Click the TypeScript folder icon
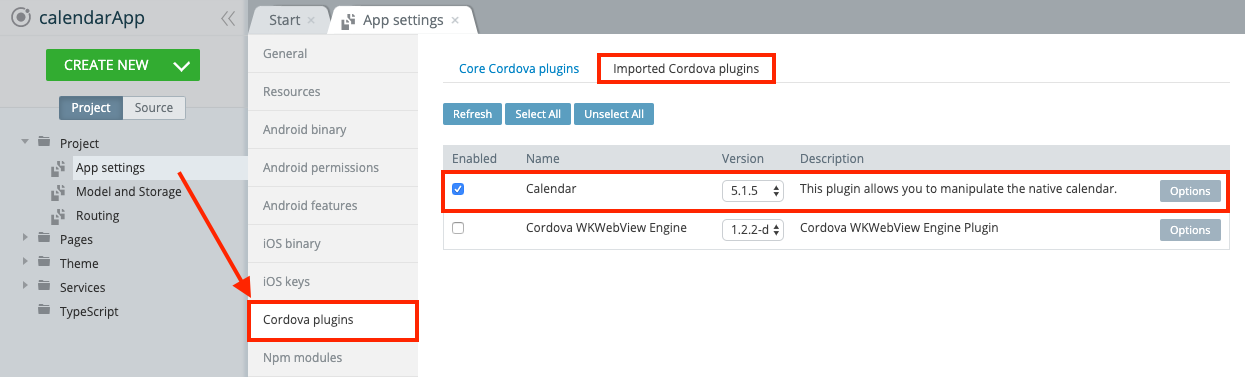 [x=43, y=311]
